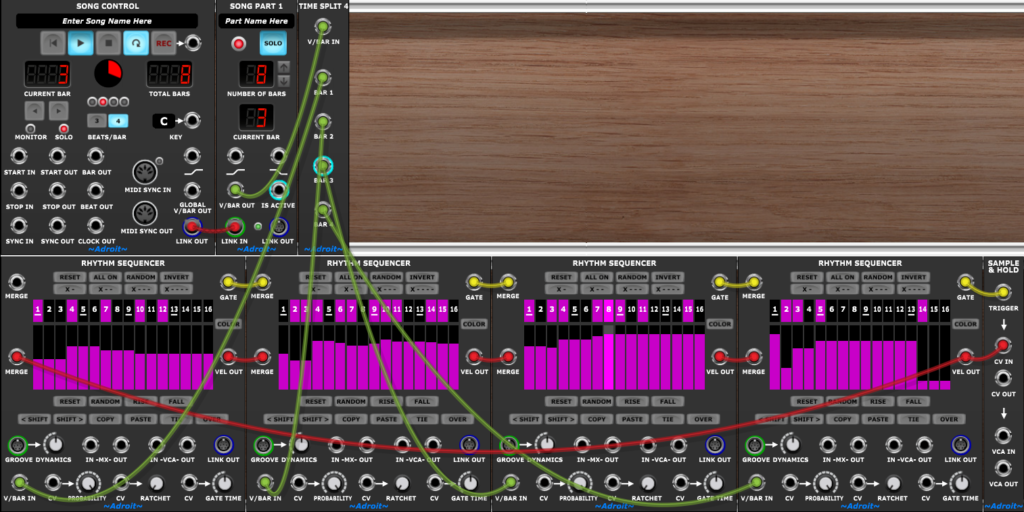Image resolution: width=1024 pixels, height=512 pixels.
Task: Click the Song Control LINK OUT socket
Action: [x=191, y=227]
